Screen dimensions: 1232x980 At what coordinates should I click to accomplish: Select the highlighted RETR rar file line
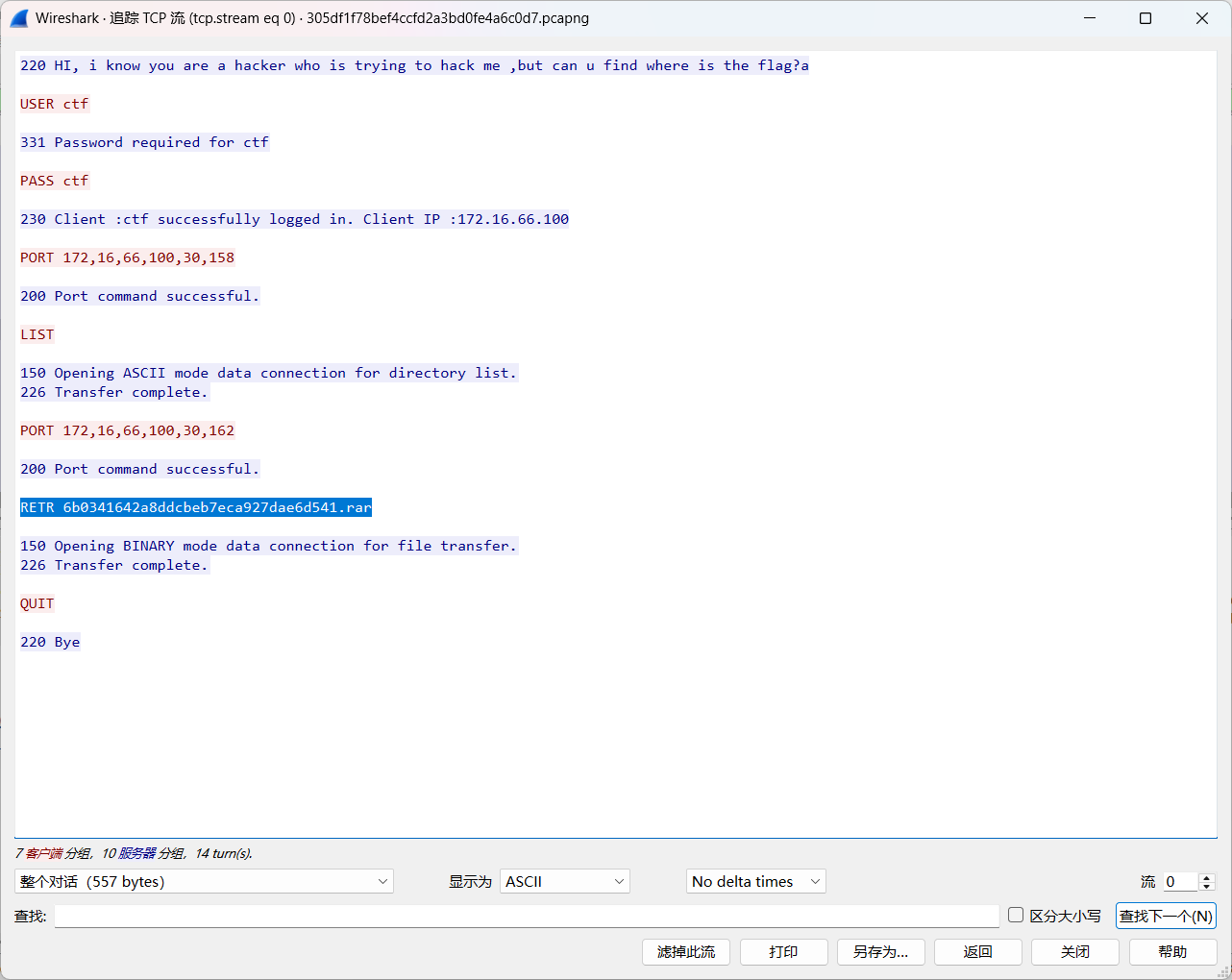pyautogui.click(x=195, y=506)
